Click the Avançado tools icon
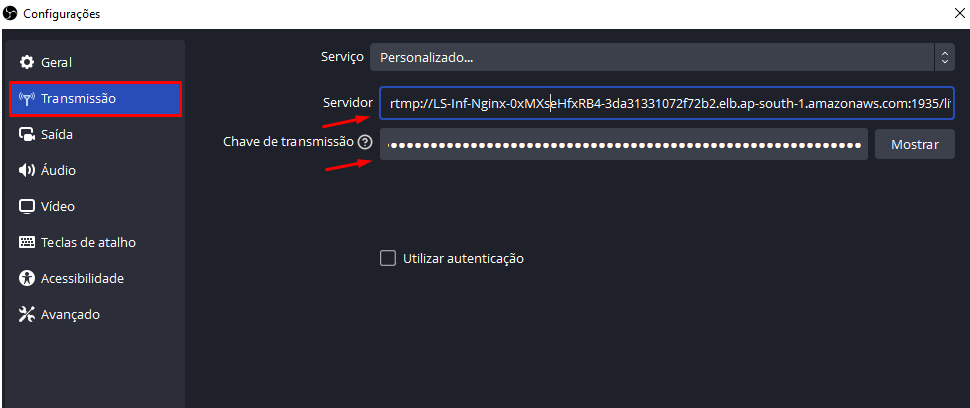Screen dimensions: 970x408 coord(27,314)
